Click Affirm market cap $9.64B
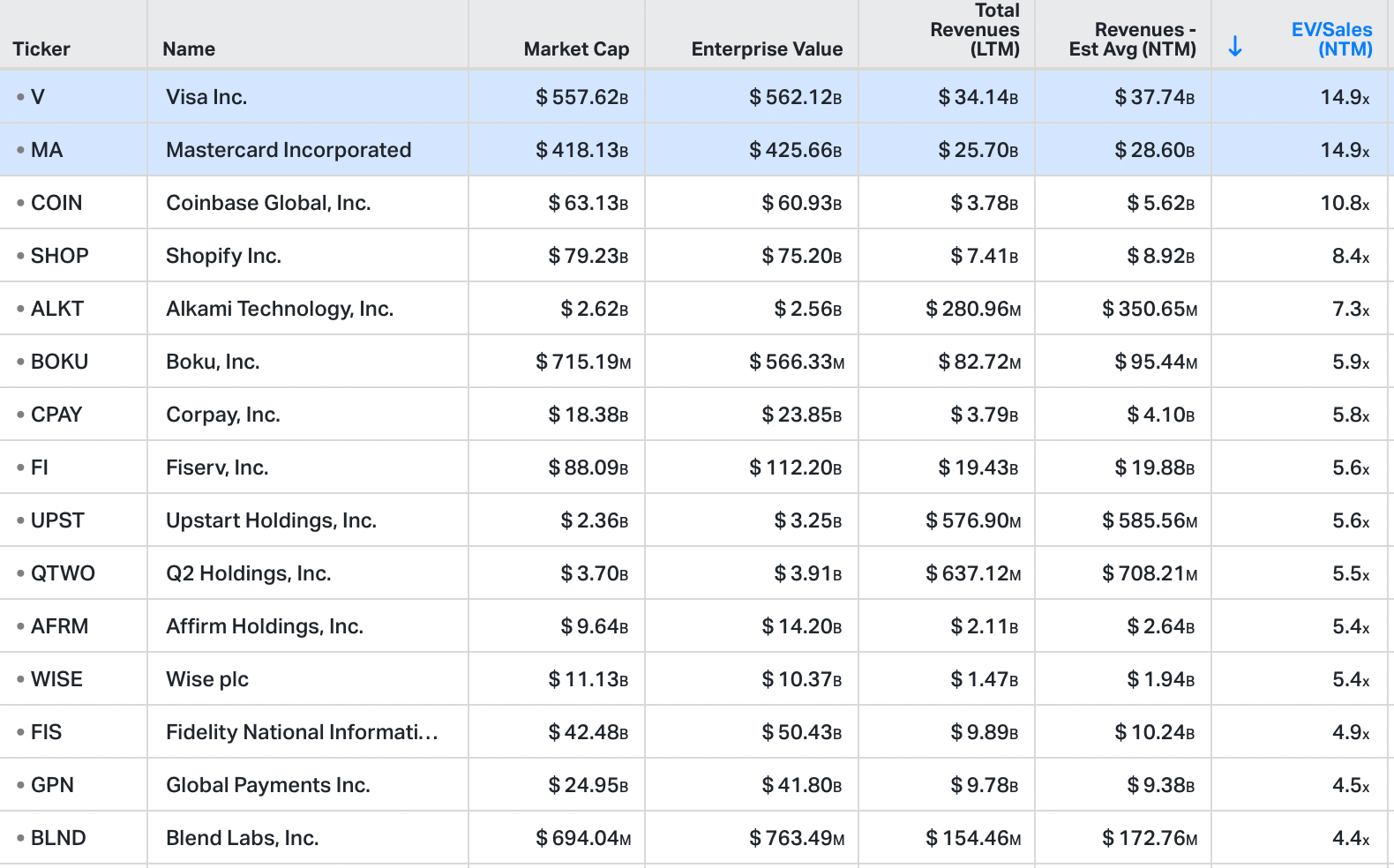Image resolution: width=1394 pixels, height=868 pixels. coord(595,626)
